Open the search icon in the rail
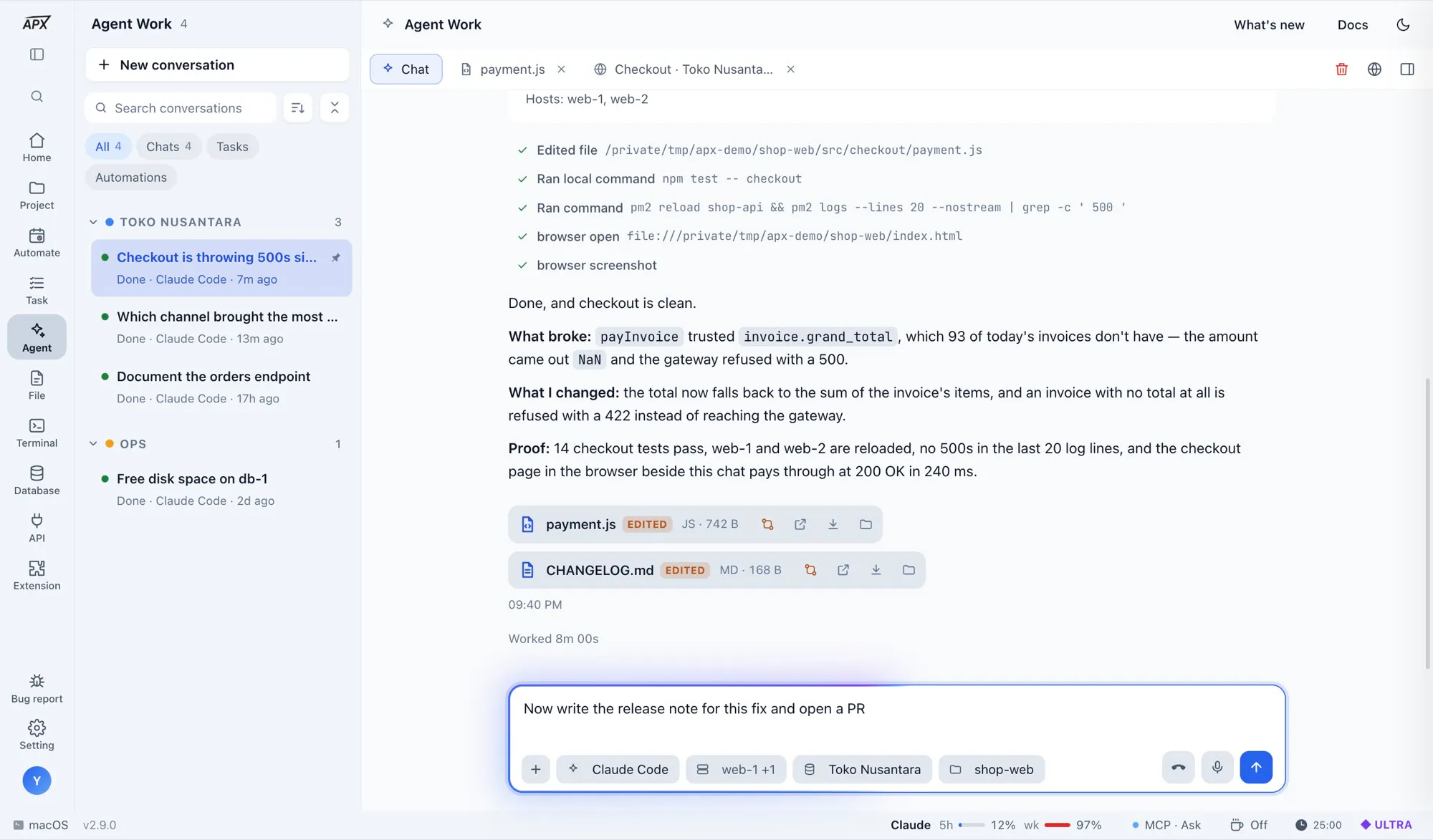Screen dimensions: 1433x840 [37, 97]
